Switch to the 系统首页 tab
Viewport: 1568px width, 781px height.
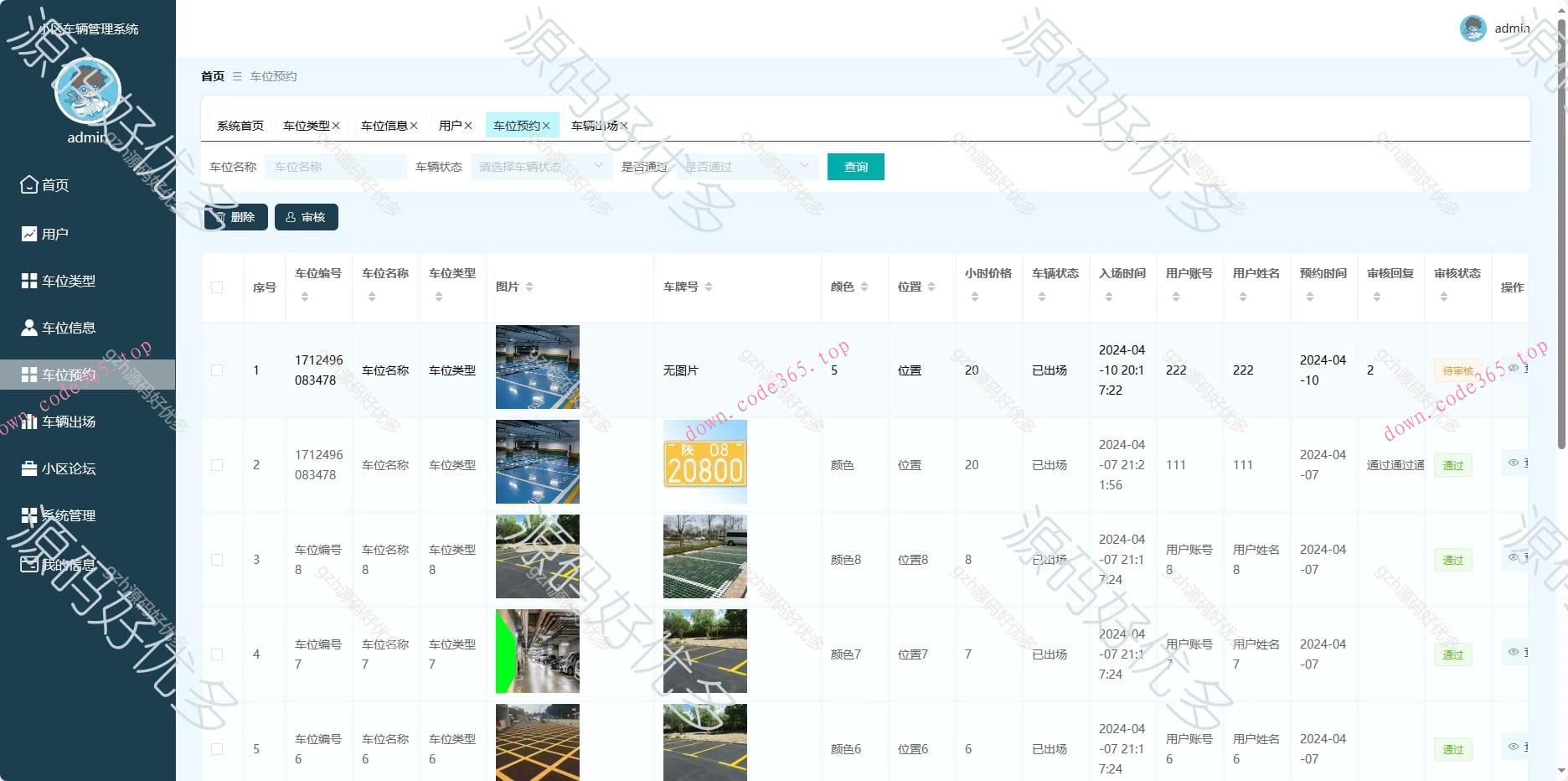point(240,126)
